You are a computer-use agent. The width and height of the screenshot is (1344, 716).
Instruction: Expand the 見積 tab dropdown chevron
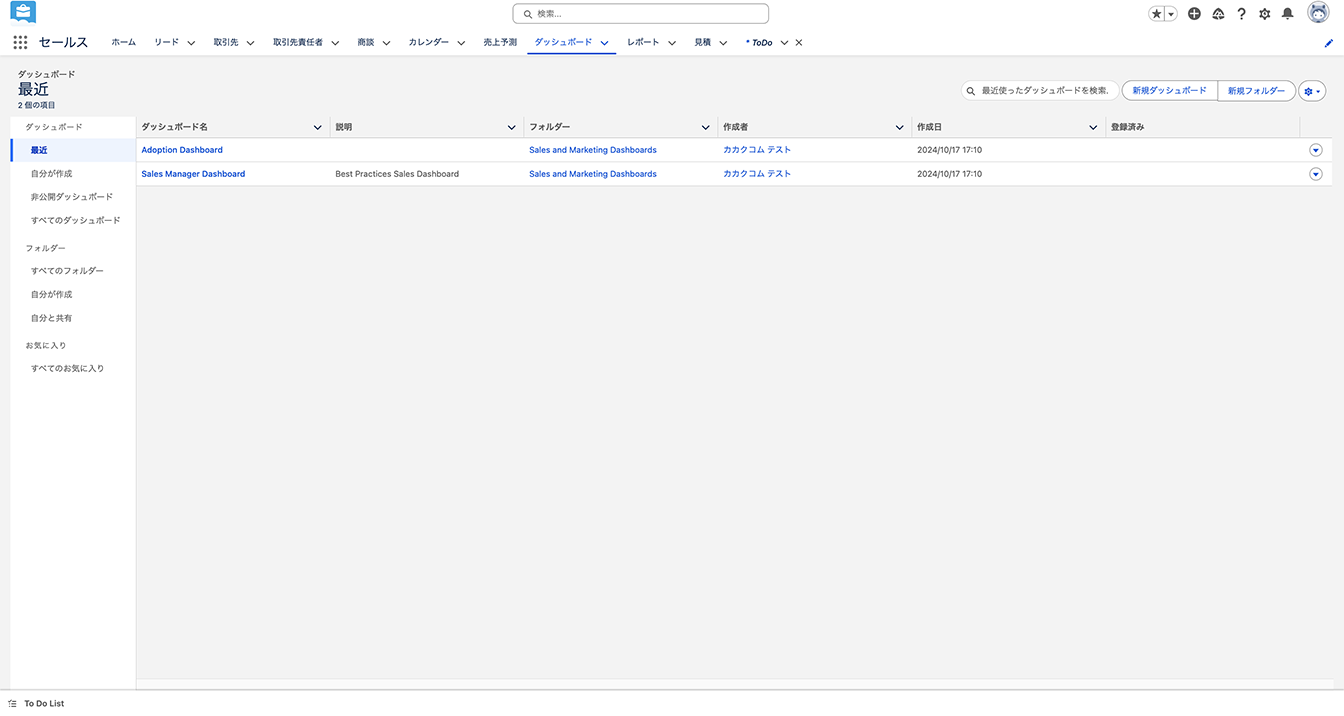tap(723, 43)
